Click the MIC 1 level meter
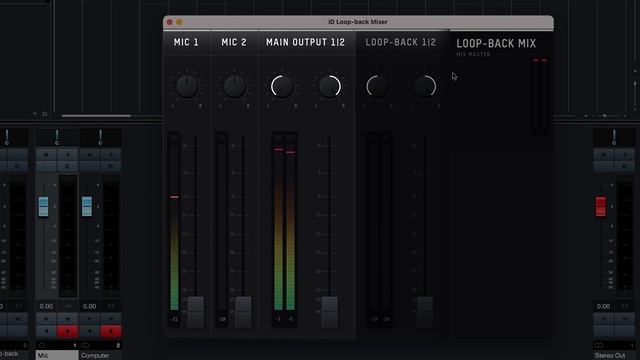 click(174, 229)
